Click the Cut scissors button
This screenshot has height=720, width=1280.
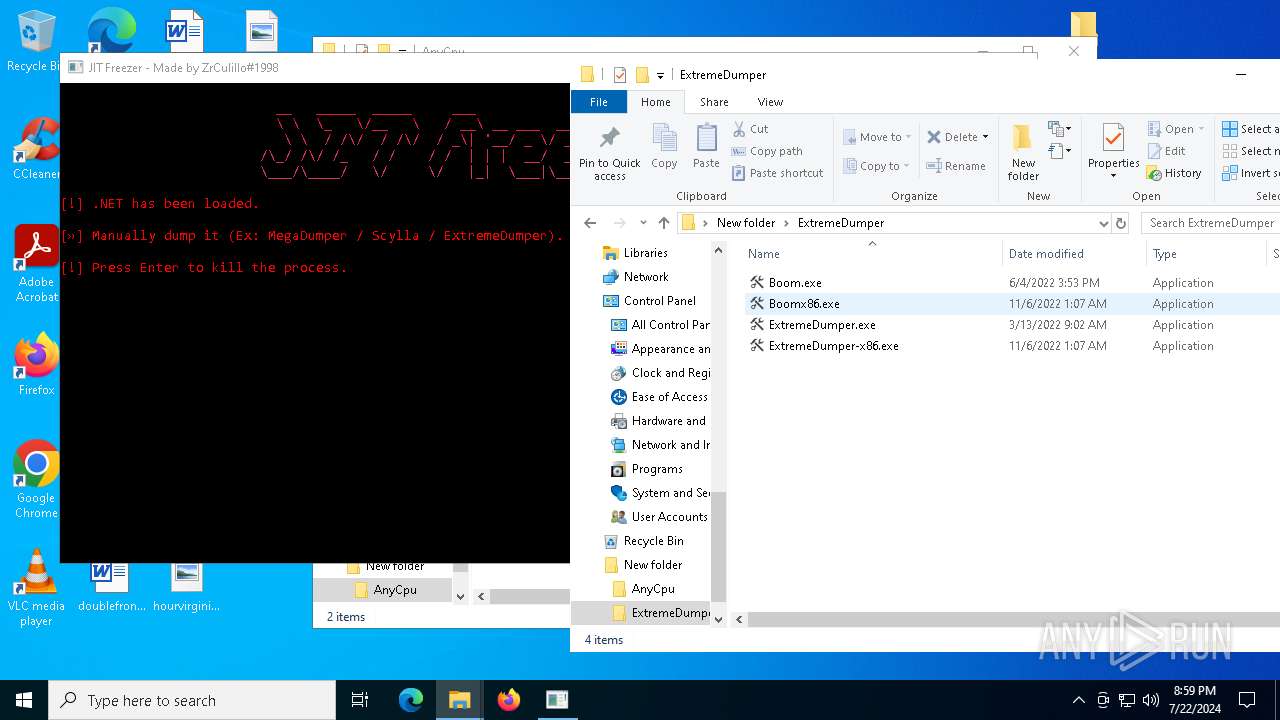pos(750,129)
